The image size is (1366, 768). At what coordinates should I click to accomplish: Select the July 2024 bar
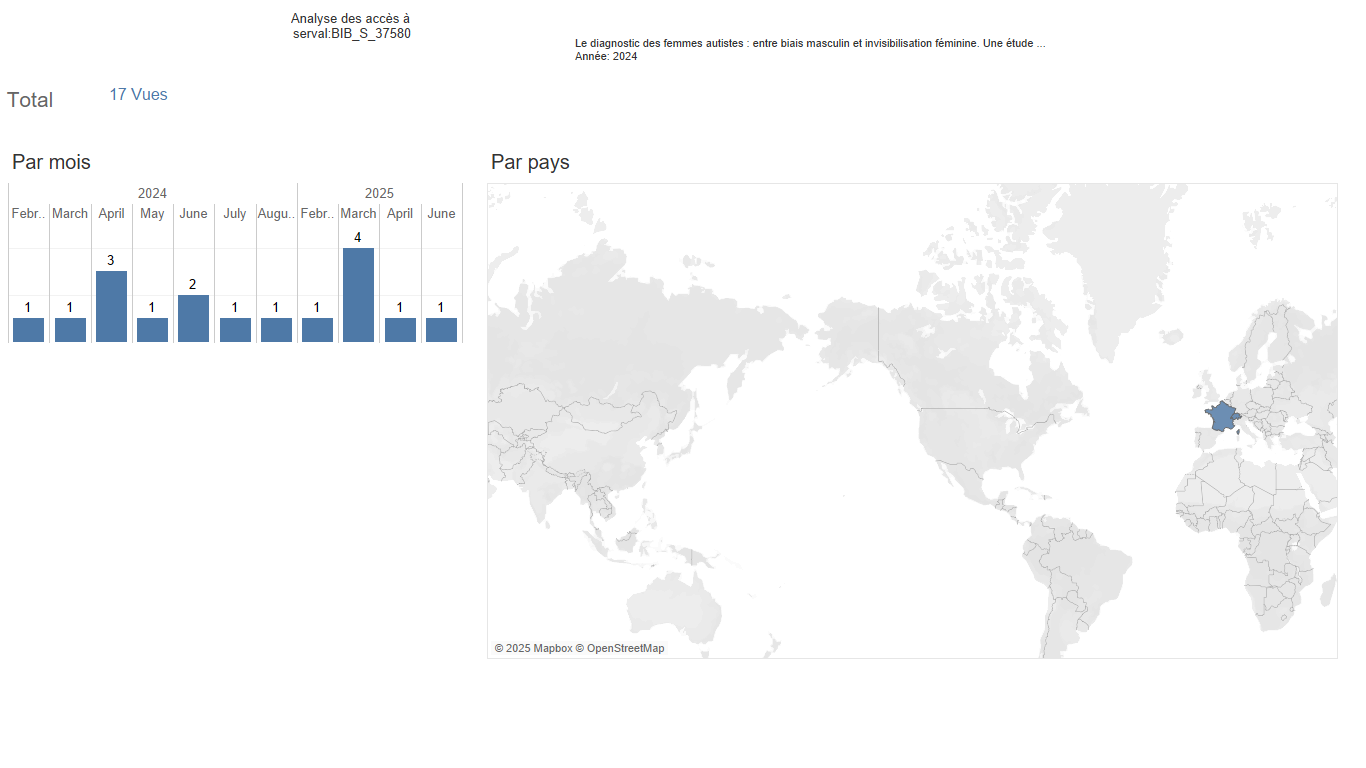coord(235,330)
